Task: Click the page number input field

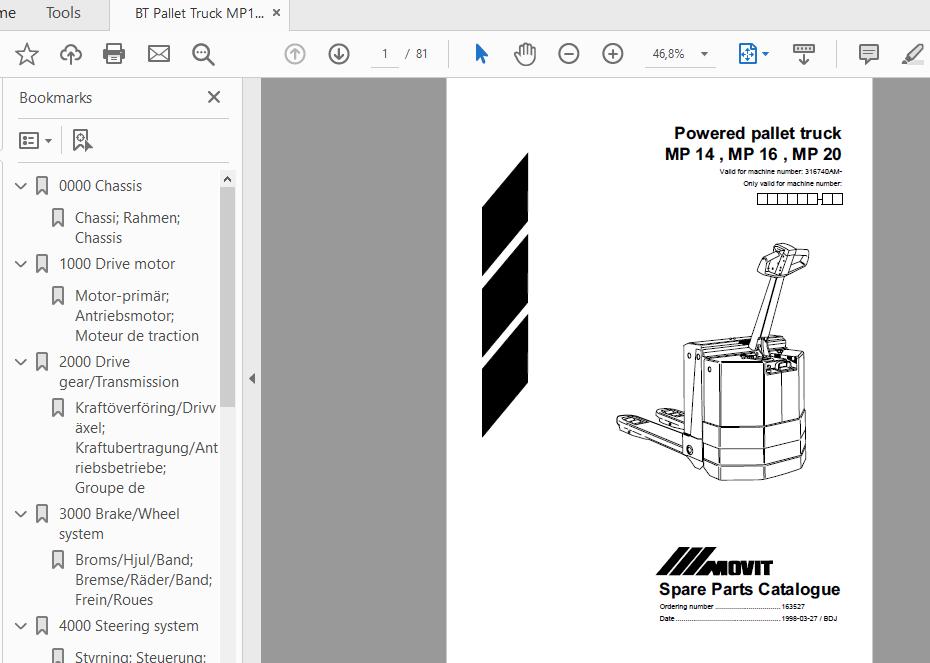Action: pos(385,54)
